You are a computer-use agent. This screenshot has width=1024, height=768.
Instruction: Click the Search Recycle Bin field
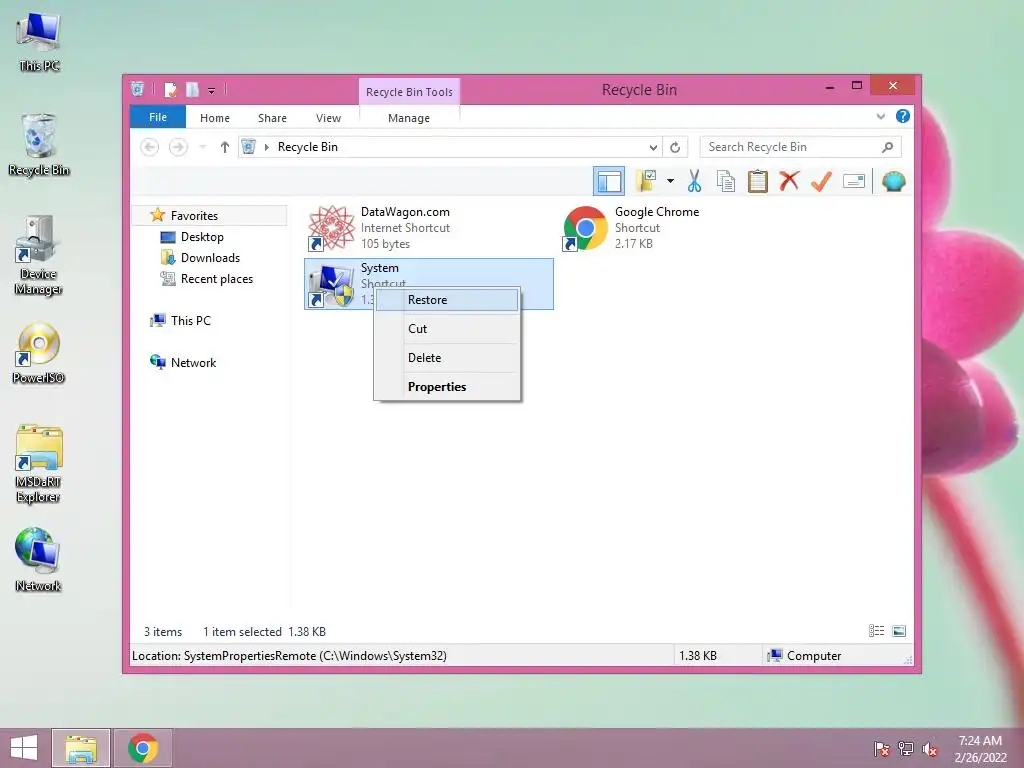pos(800,147)
